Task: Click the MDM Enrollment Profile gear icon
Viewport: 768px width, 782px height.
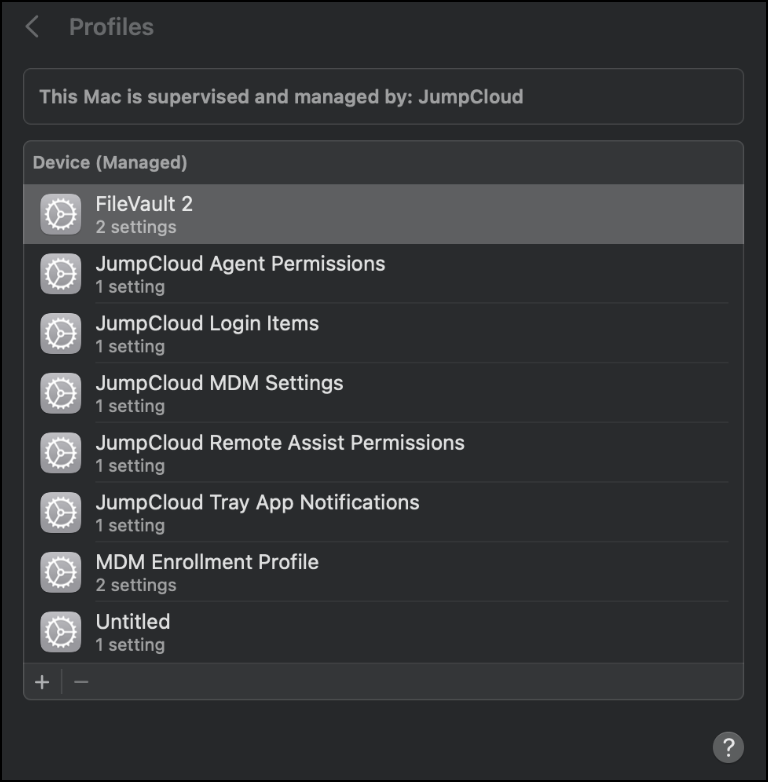Action: tap(61, 572)
